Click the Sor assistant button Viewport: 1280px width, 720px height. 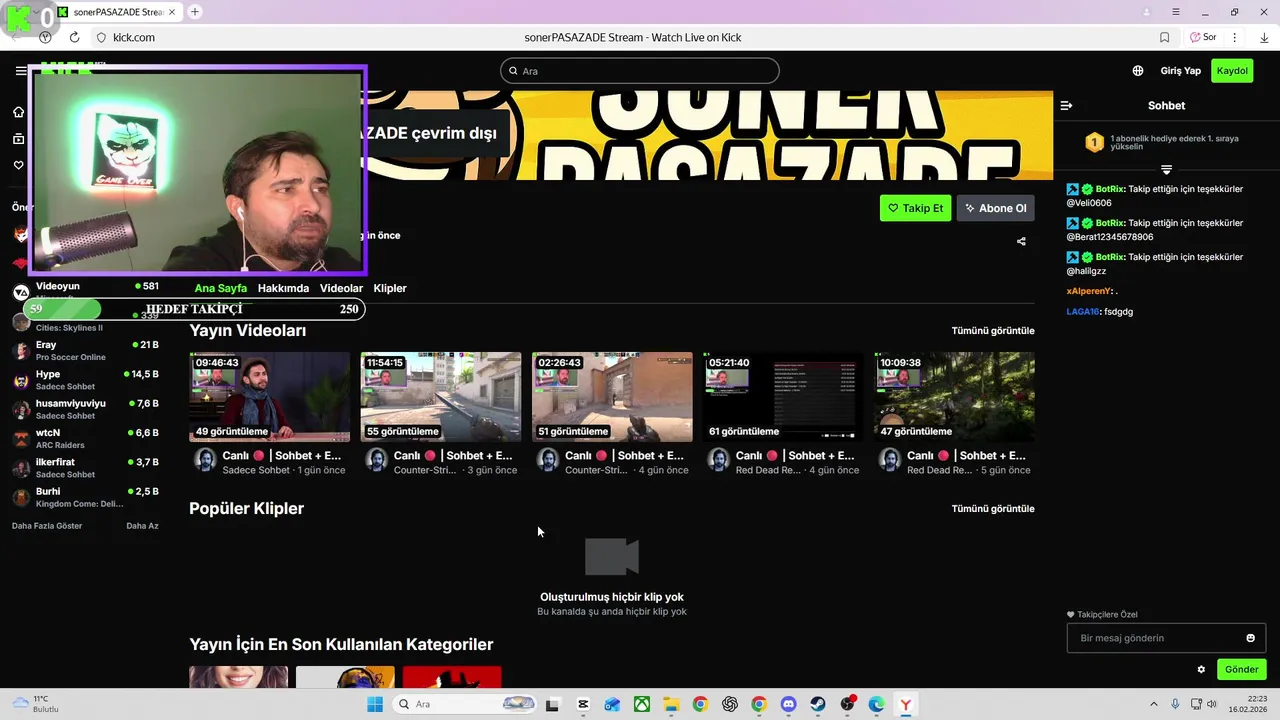pyautogui.click(x=1203, y=37)
